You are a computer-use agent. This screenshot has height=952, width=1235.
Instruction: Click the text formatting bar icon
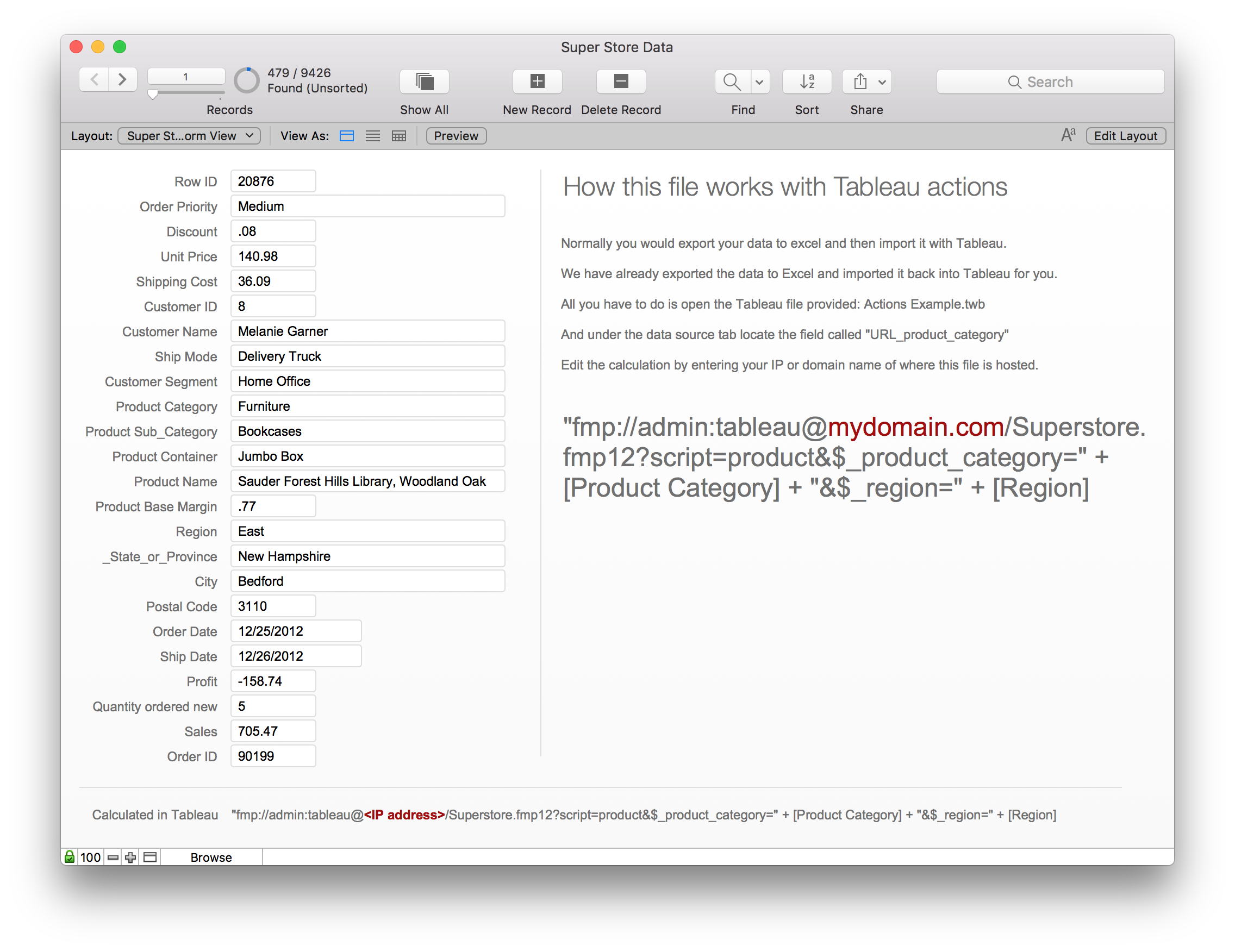coord(1067,136)
